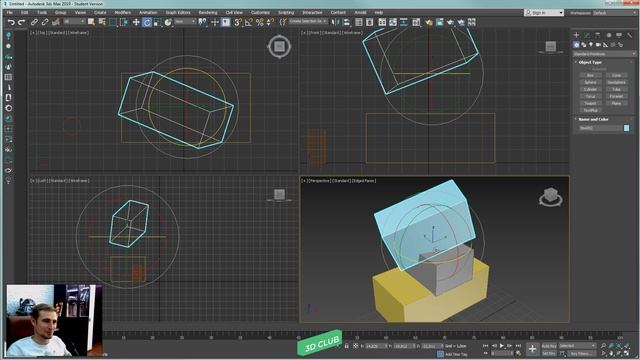Open the Rendering menu

(x=208, y=13)
